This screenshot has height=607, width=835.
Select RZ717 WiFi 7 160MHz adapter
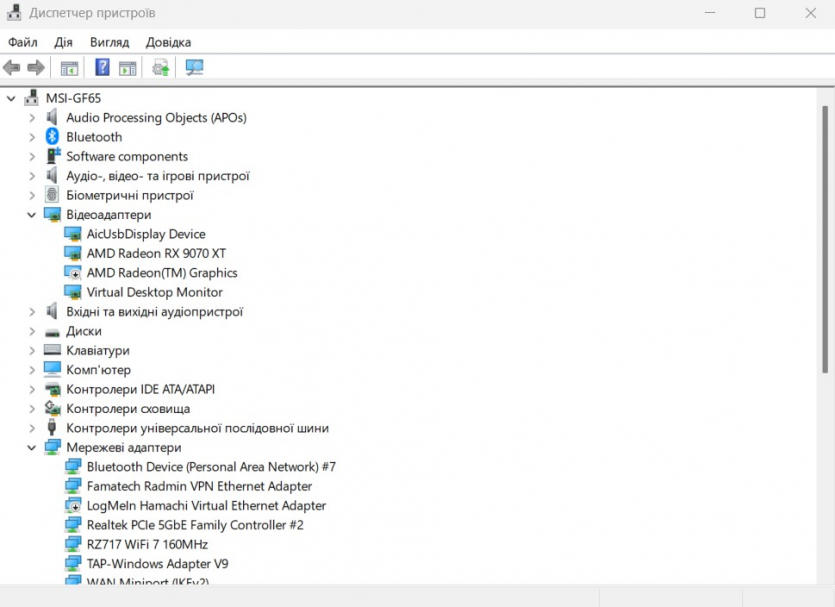(147, 544)
